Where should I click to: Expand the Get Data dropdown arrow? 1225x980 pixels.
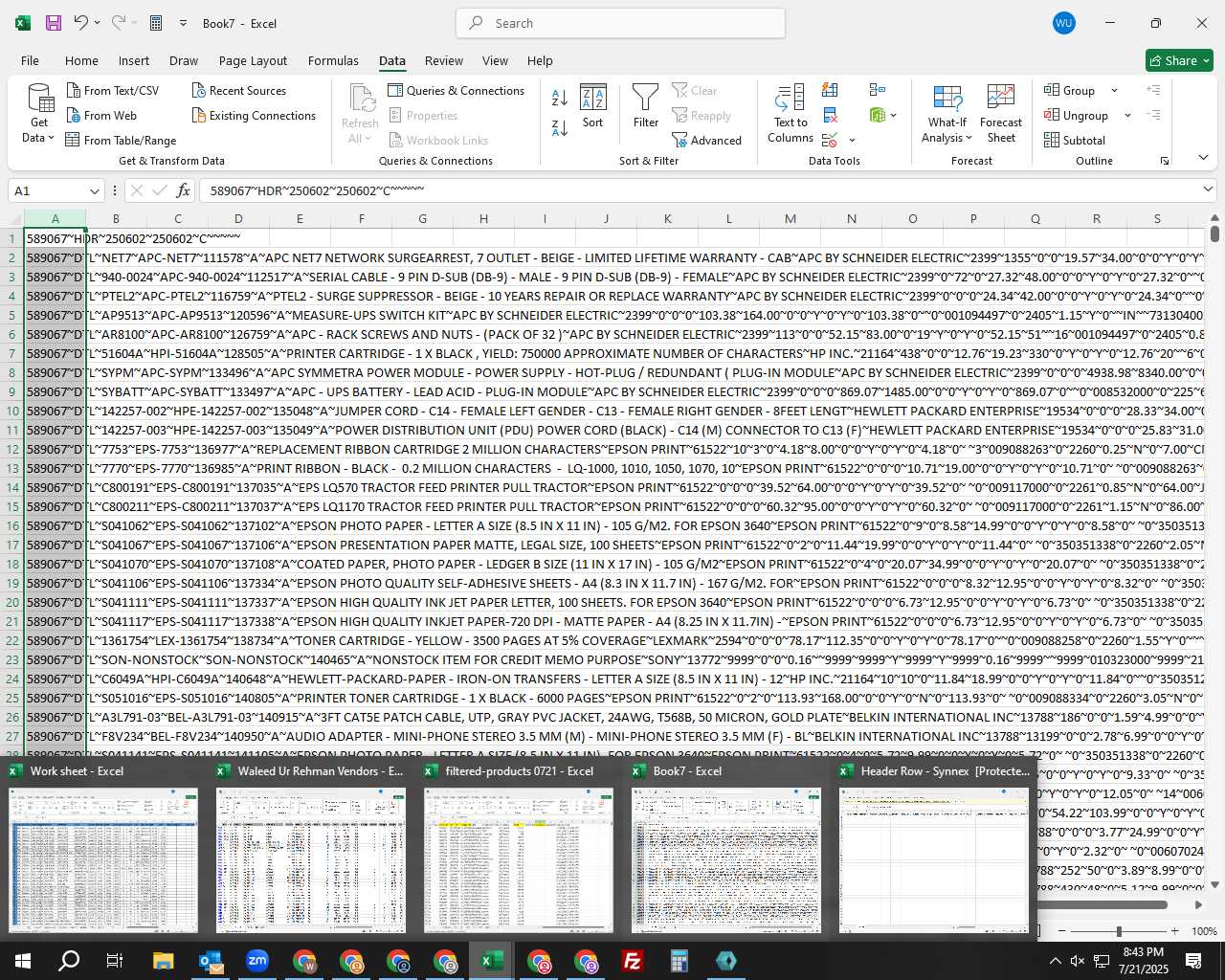point(51,138)
